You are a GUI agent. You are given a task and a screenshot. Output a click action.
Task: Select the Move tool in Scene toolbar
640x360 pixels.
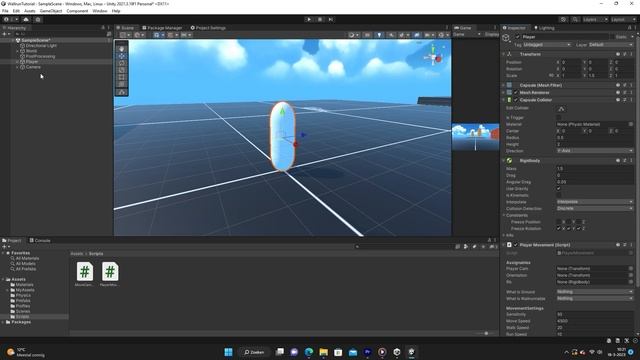[x=122, y=56]
